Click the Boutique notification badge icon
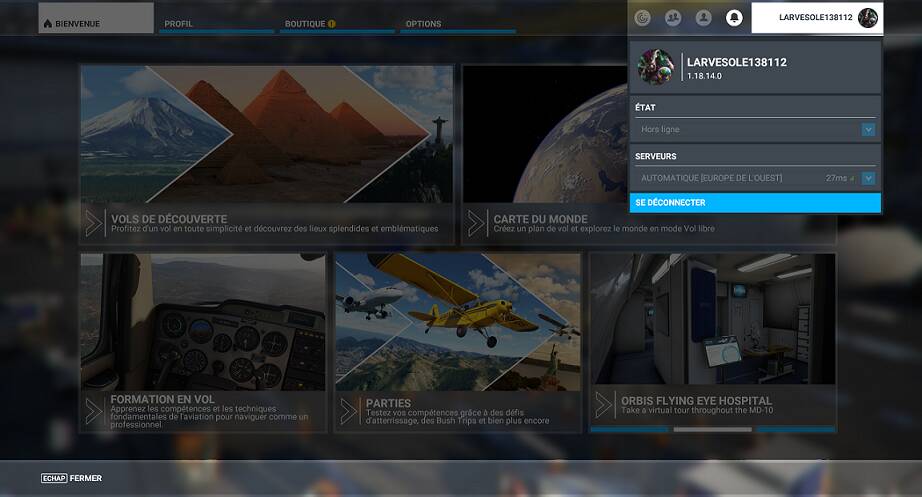 coord(332,24)
